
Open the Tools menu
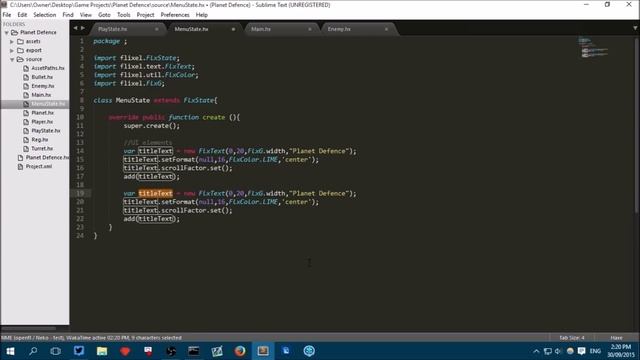[x=123, y=15]
